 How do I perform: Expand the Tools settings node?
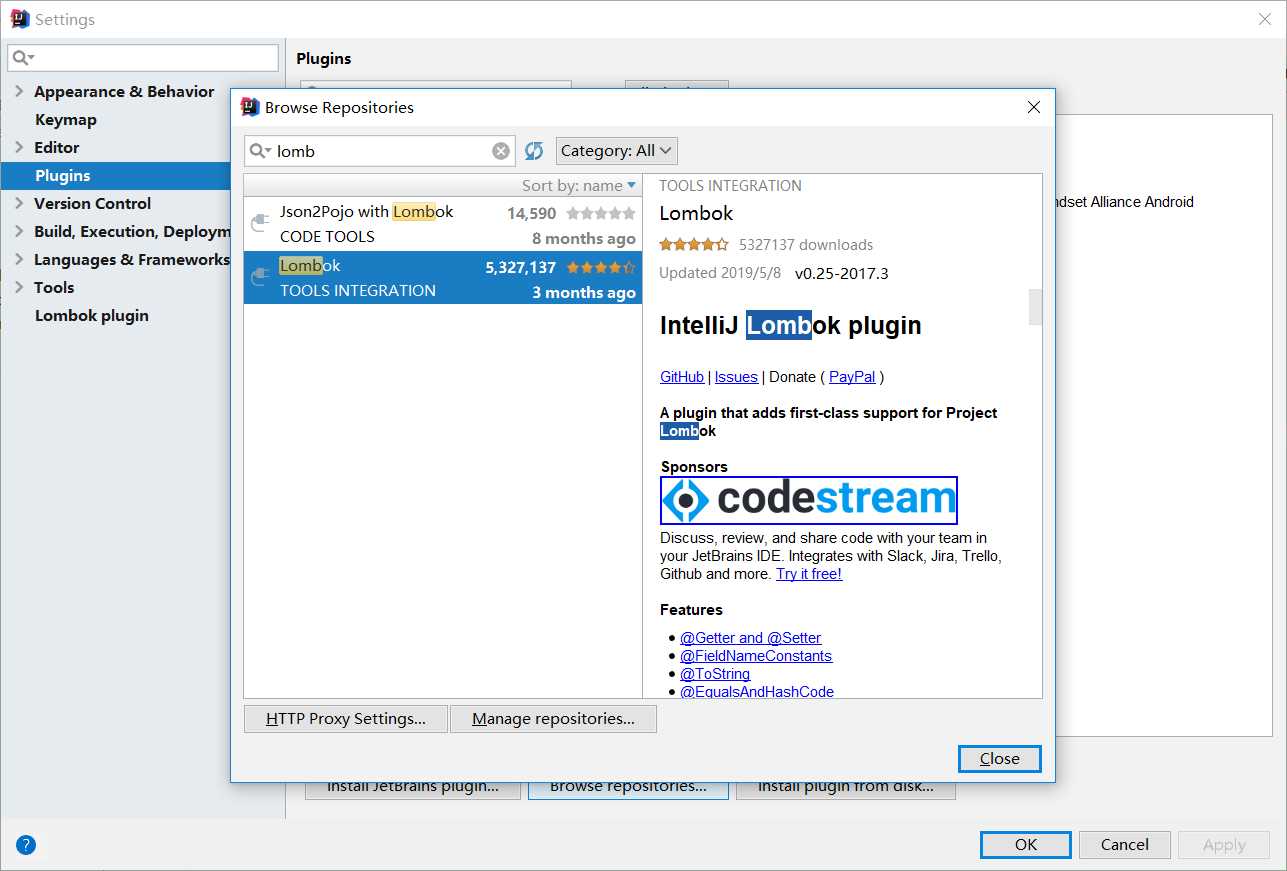click(x=19, y=287)
